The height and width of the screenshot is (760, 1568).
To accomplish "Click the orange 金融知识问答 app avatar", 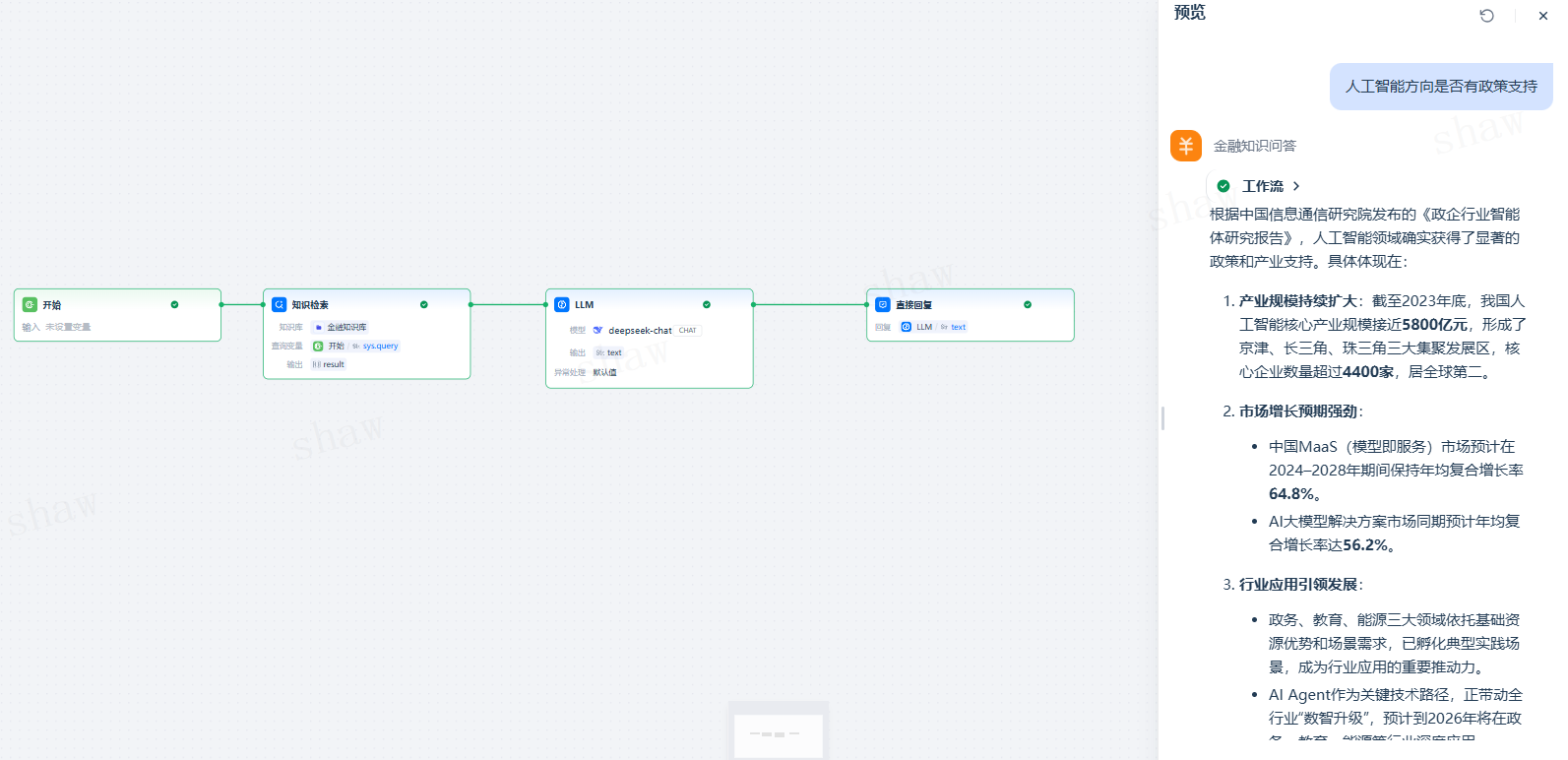I will click(1186, 146).
